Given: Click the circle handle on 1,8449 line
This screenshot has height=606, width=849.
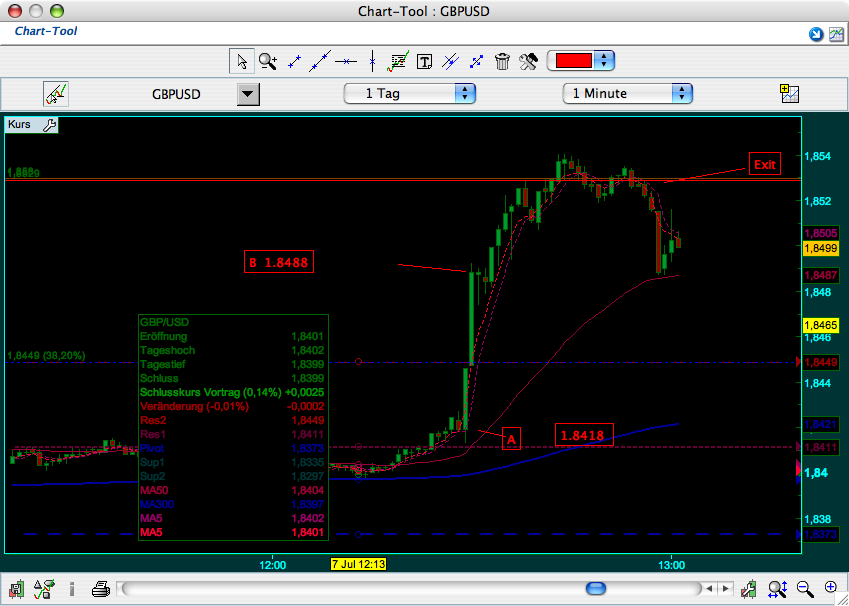Looking at the screenshot, I should pos(358,361).
